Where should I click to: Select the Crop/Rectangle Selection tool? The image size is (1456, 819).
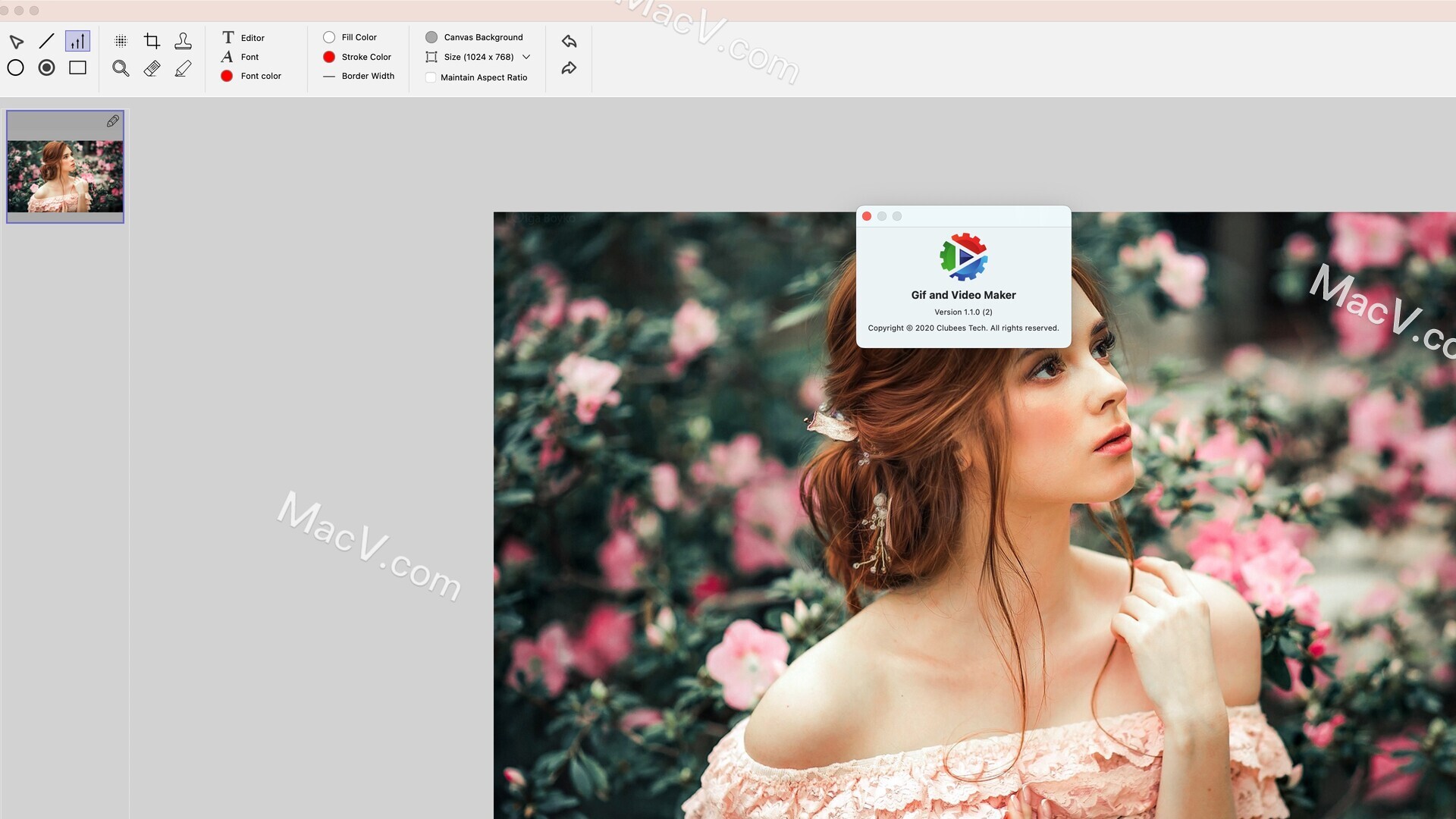click(150, 40)
